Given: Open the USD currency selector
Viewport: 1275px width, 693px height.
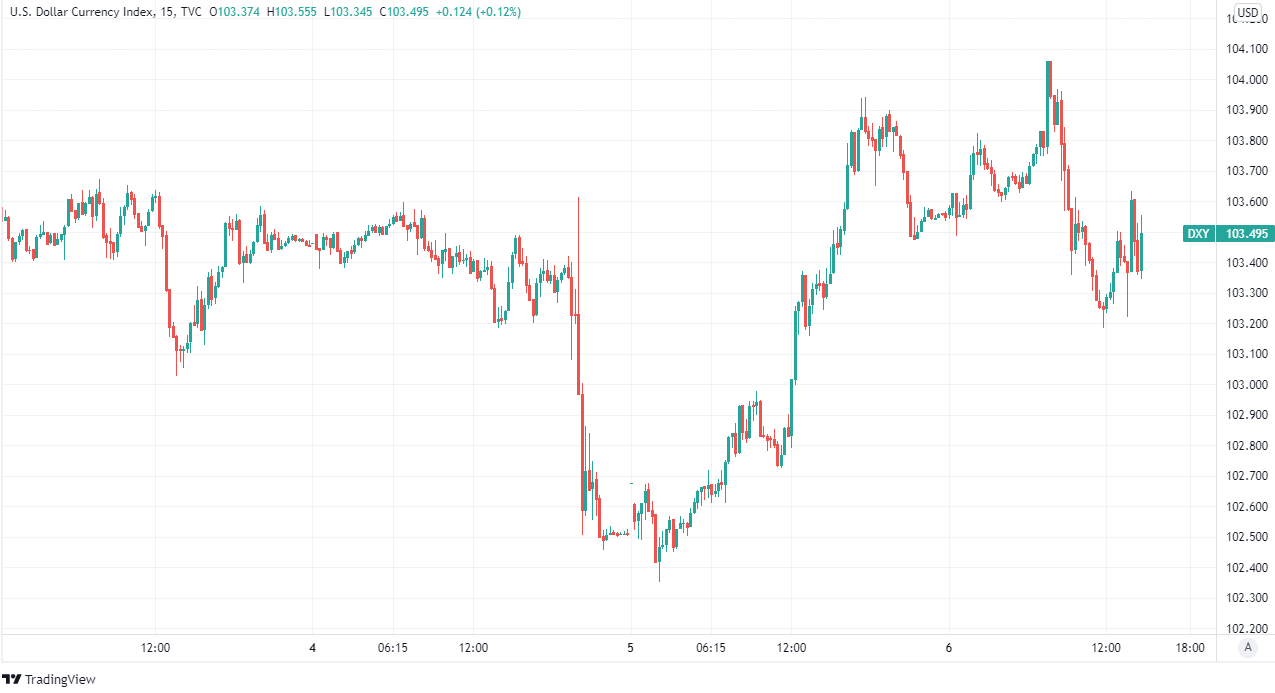Looking at the screenshot, I should [x=1247, y=13].
